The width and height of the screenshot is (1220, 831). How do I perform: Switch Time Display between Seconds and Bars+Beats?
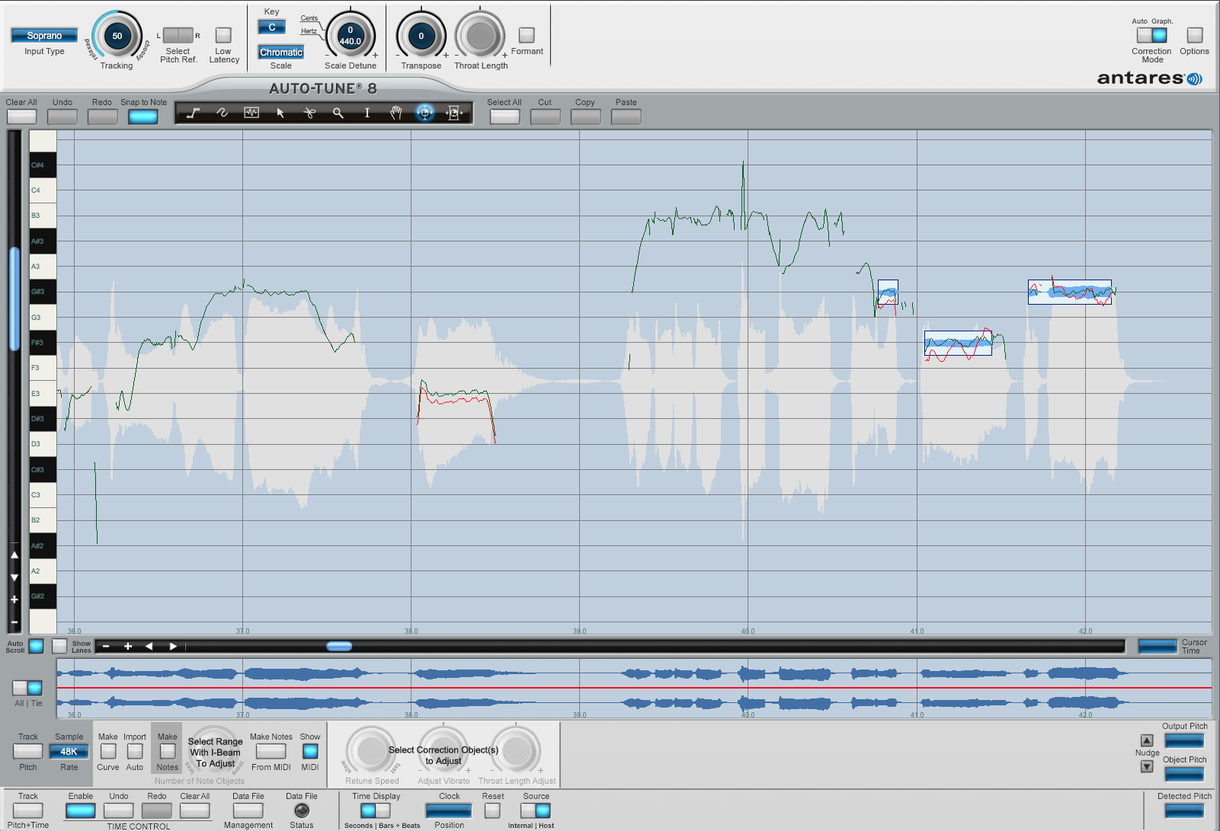coord(375,810)
